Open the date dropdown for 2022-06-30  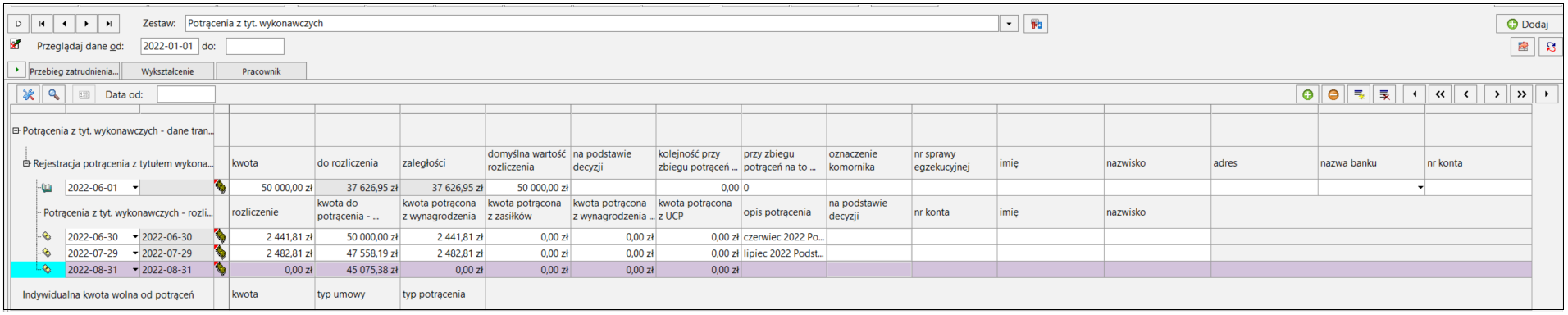tap(135, 237)
